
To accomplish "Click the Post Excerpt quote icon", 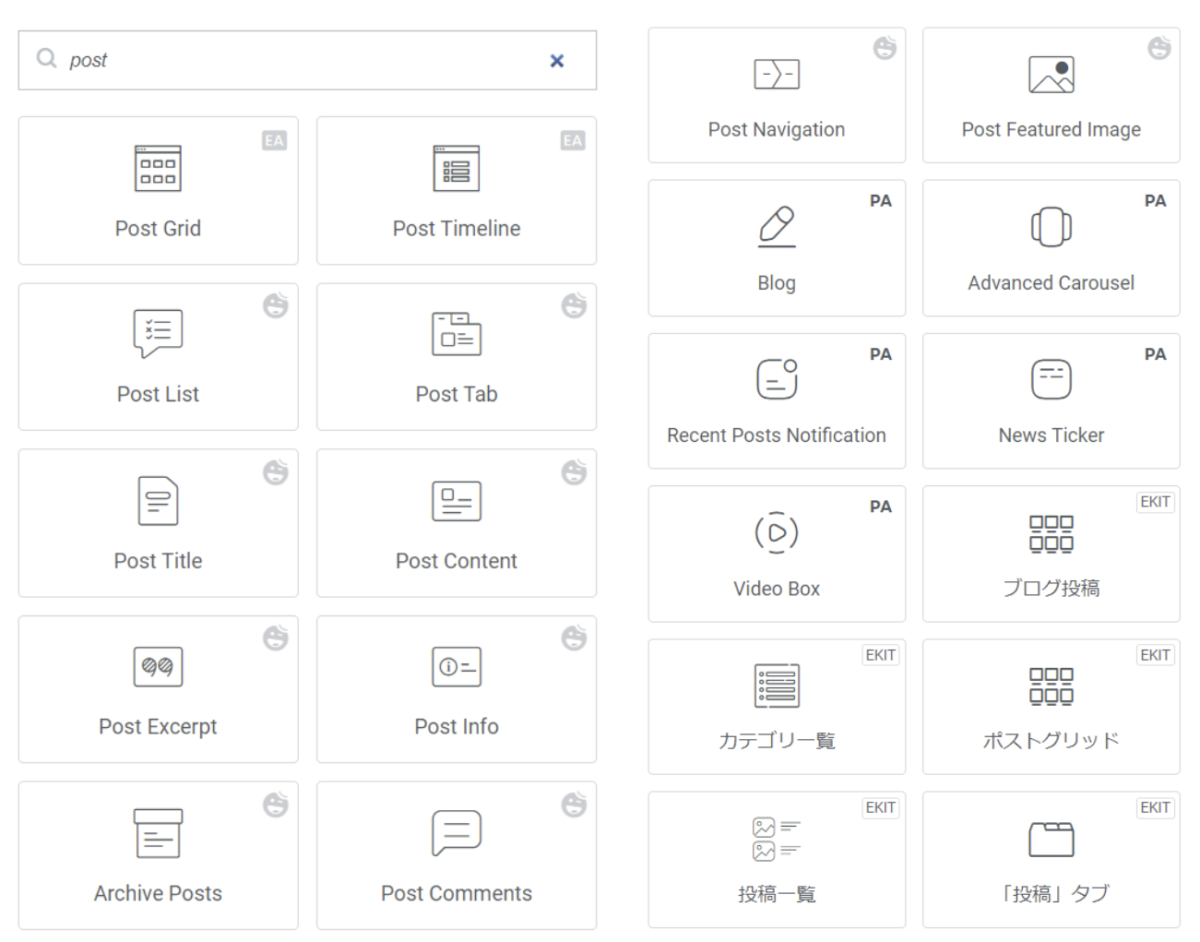I will (158, 667).
